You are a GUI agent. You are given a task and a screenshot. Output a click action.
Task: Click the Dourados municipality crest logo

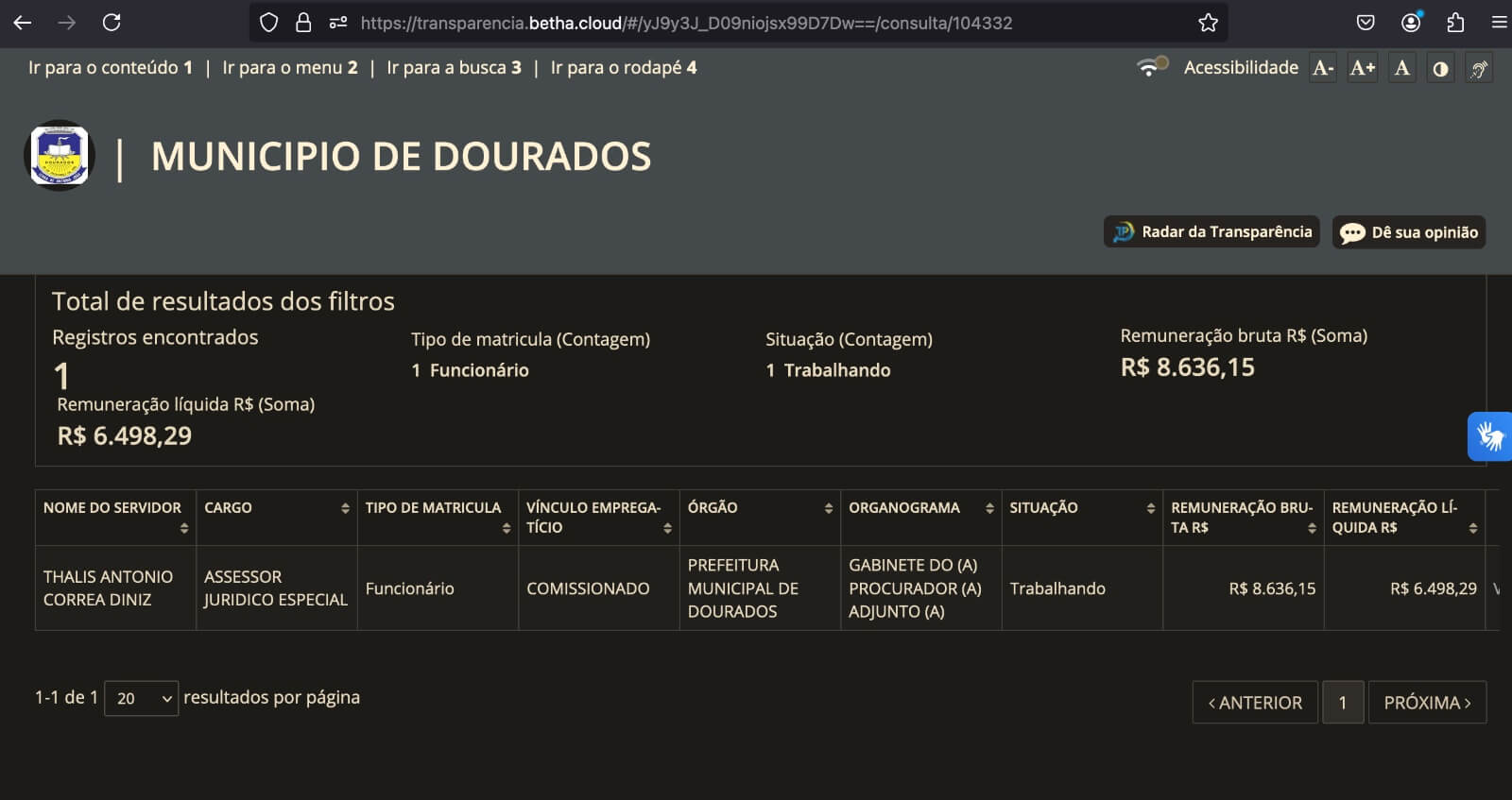[x=60, y=156]
